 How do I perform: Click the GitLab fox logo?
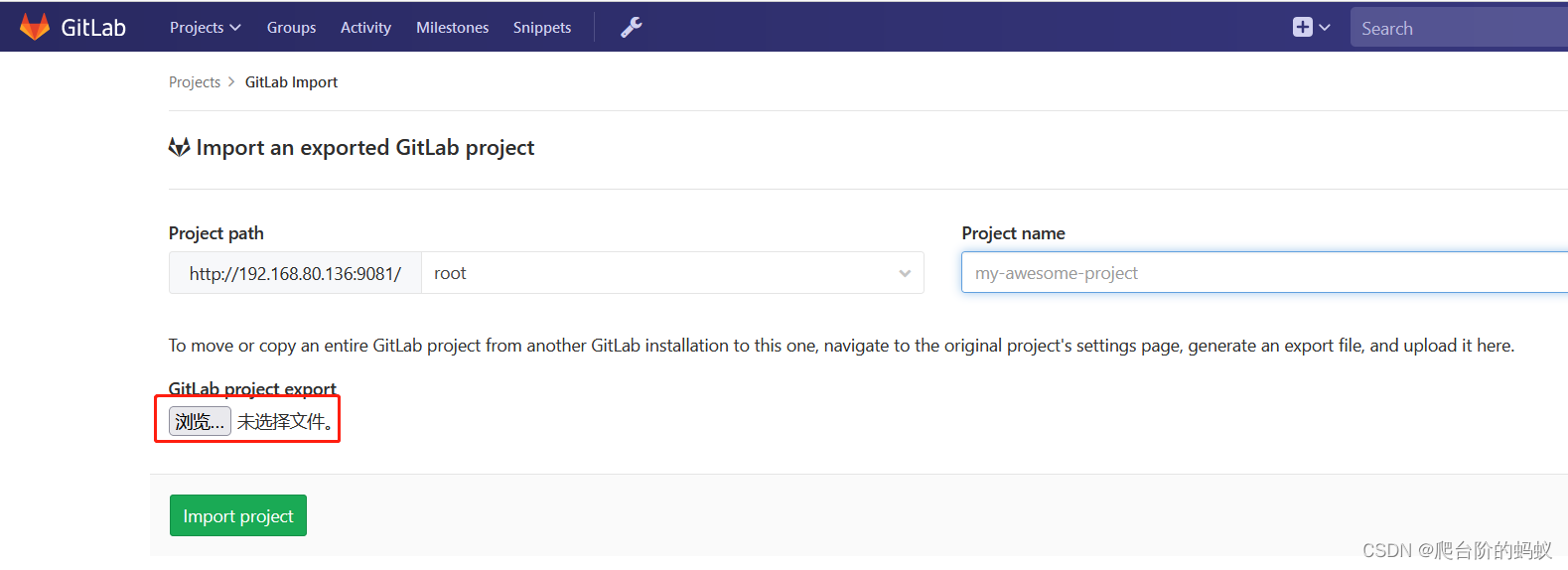coord(35,27)
